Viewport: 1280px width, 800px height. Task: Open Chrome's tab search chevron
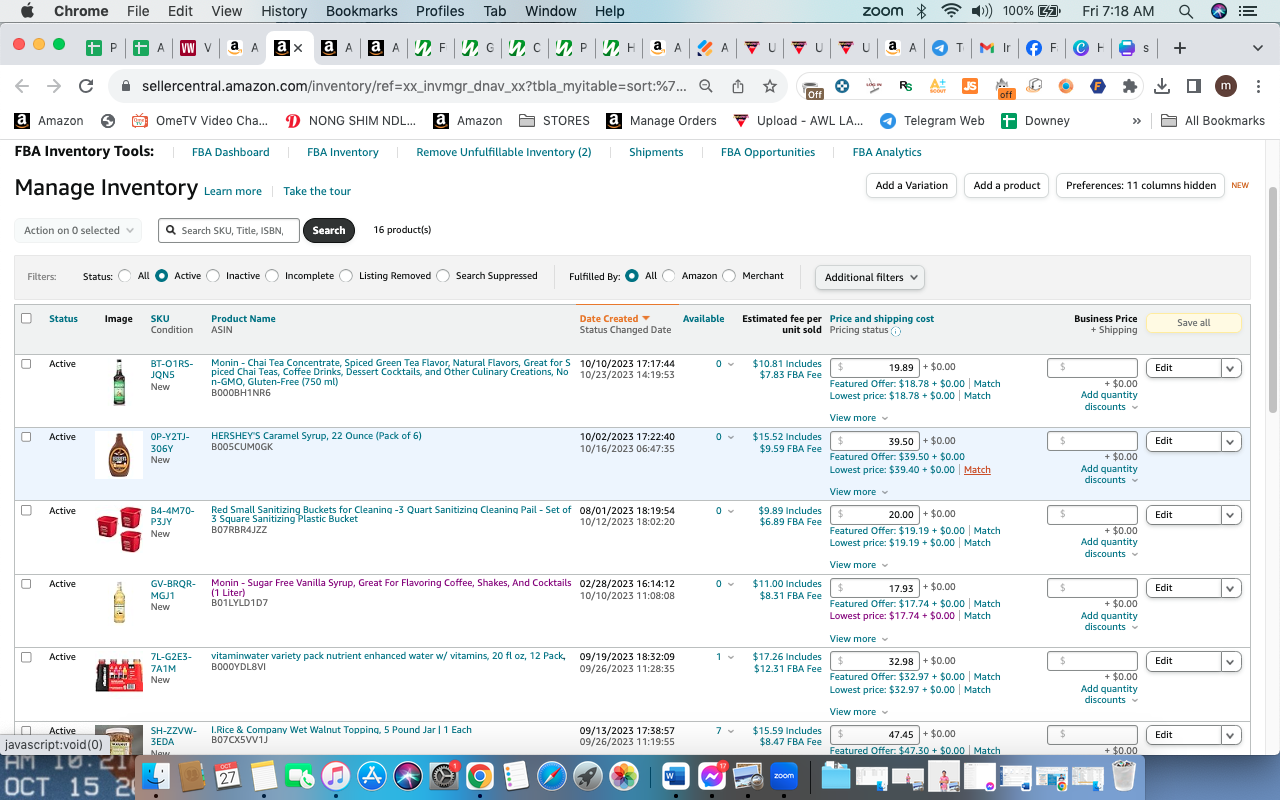[x=1257, y=48]
